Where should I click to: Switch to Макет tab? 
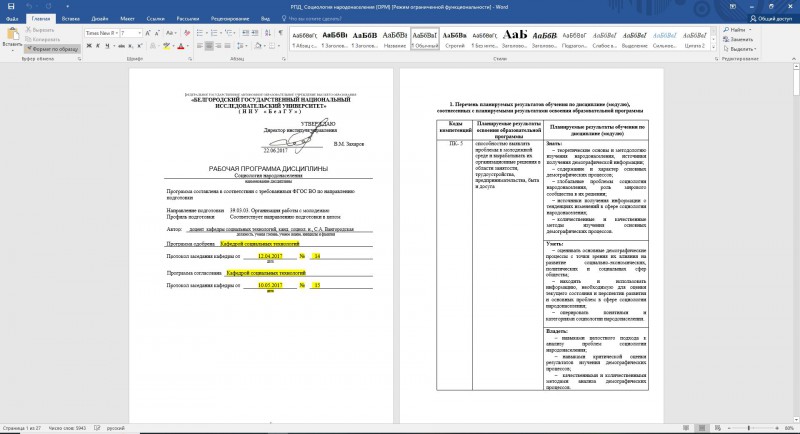127,19
